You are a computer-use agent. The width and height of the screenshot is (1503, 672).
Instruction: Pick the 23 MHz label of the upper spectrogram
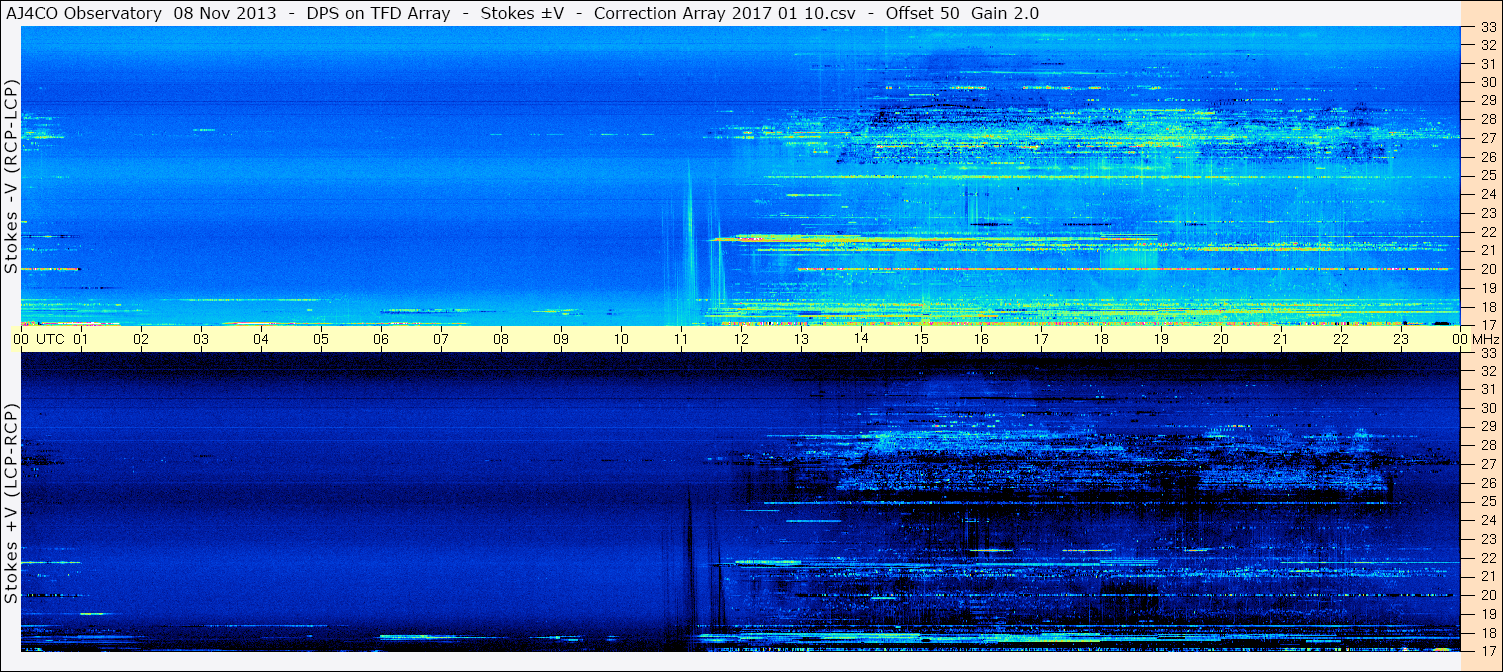click(x=1487, y=213)
